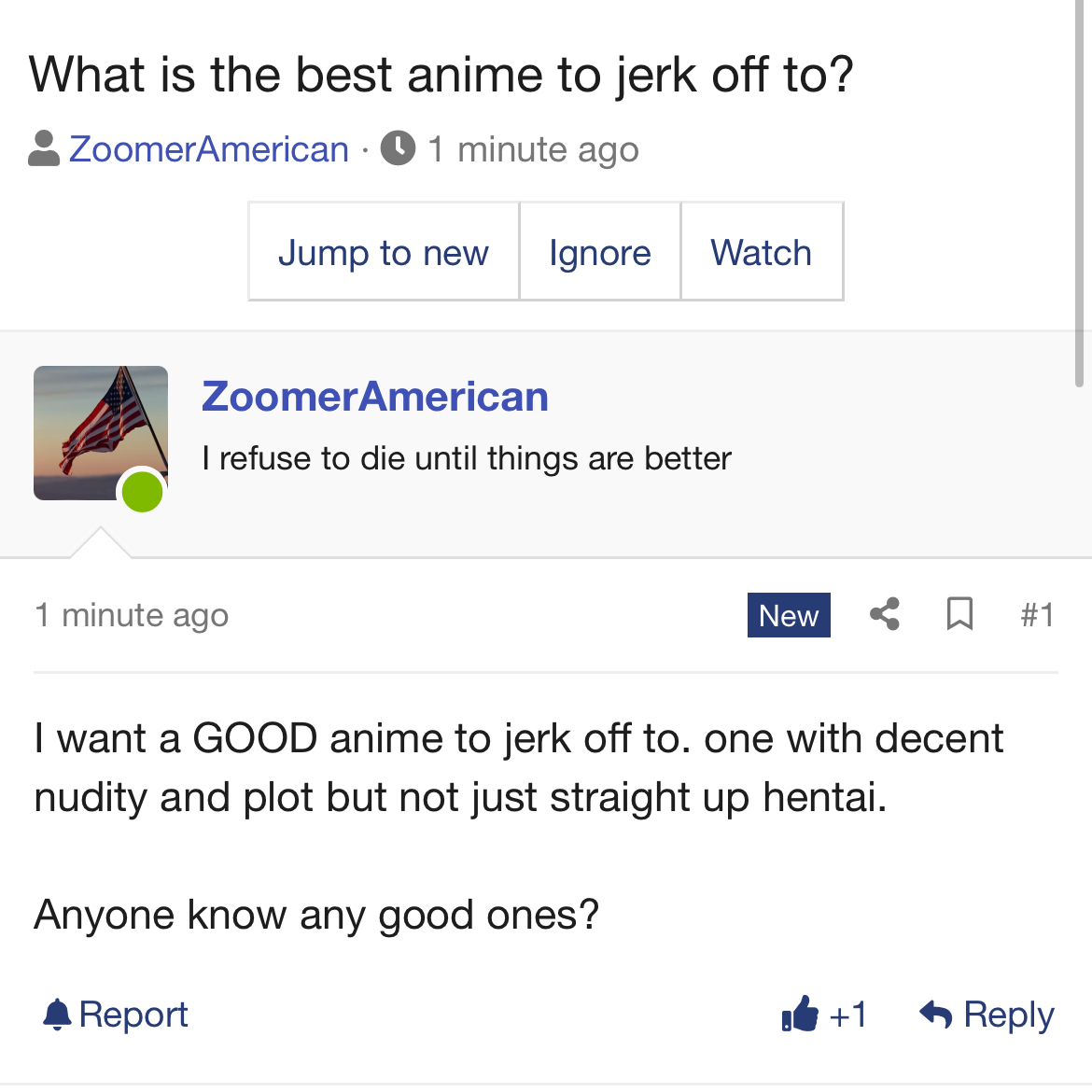
Task: Select the bold ZoomerAmerican username in the post
Action: point(375,397)
